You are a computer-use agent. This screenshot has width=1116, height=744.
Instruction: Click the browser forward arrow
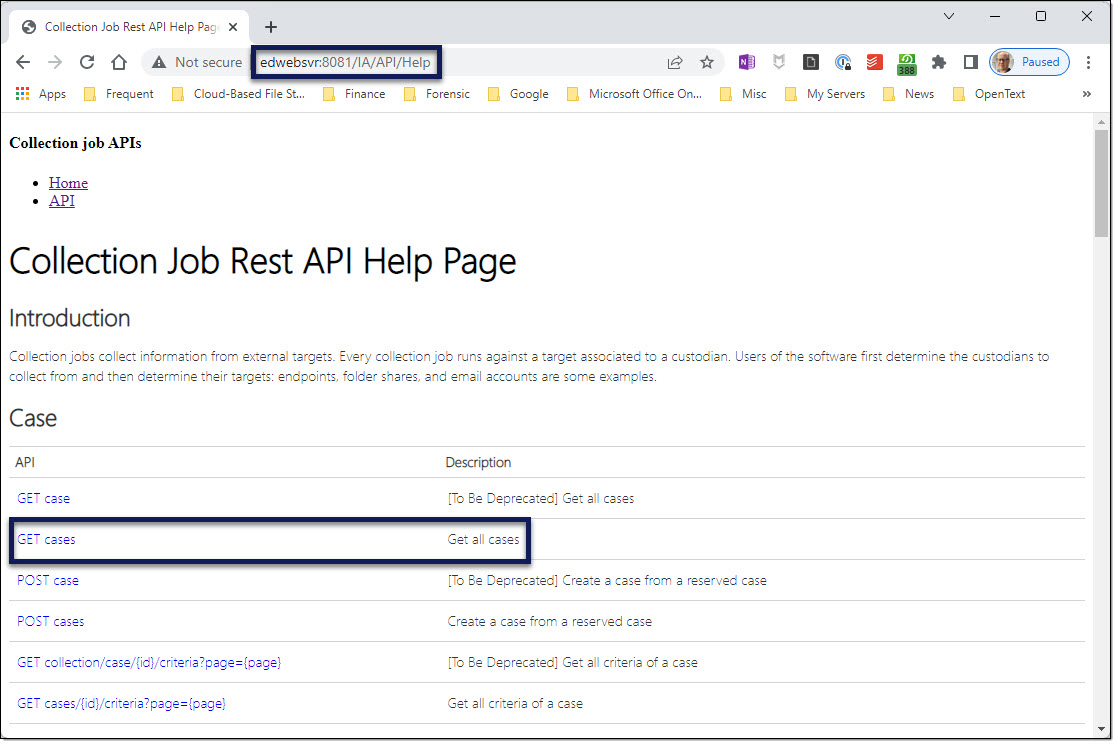[55, 63]
